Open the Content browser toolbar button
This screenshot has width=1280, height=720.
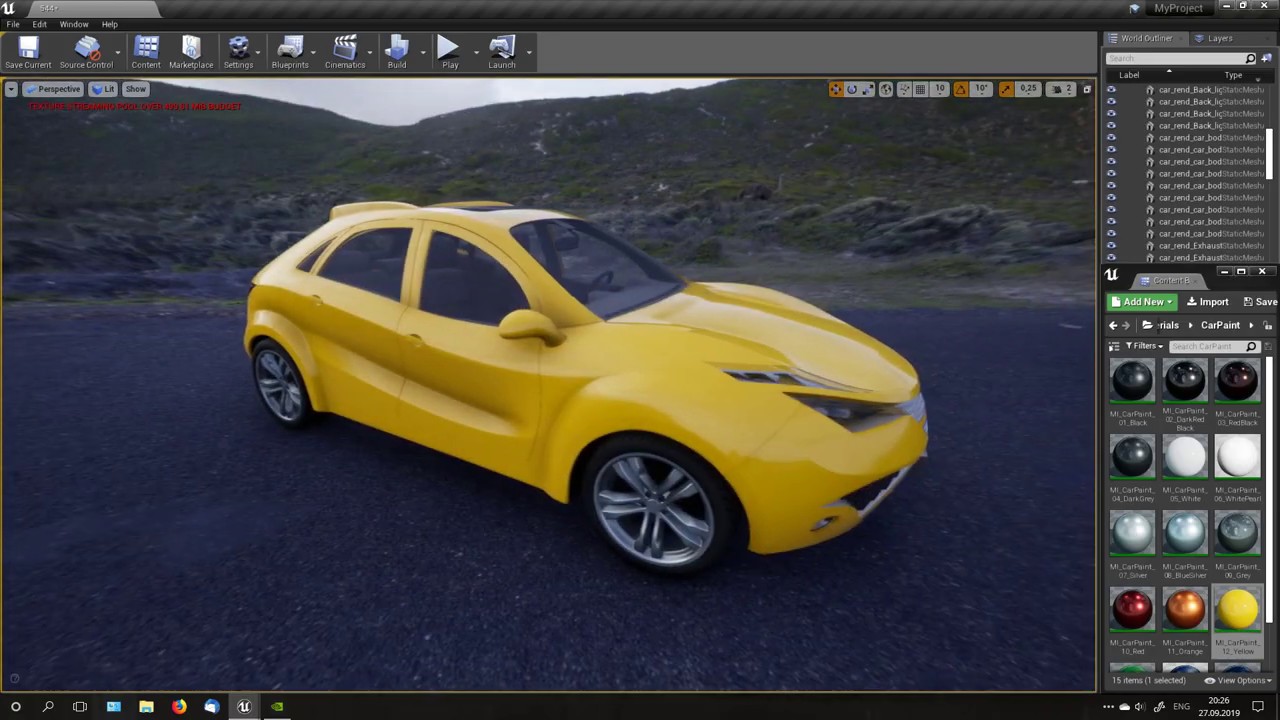coord(146,53)
